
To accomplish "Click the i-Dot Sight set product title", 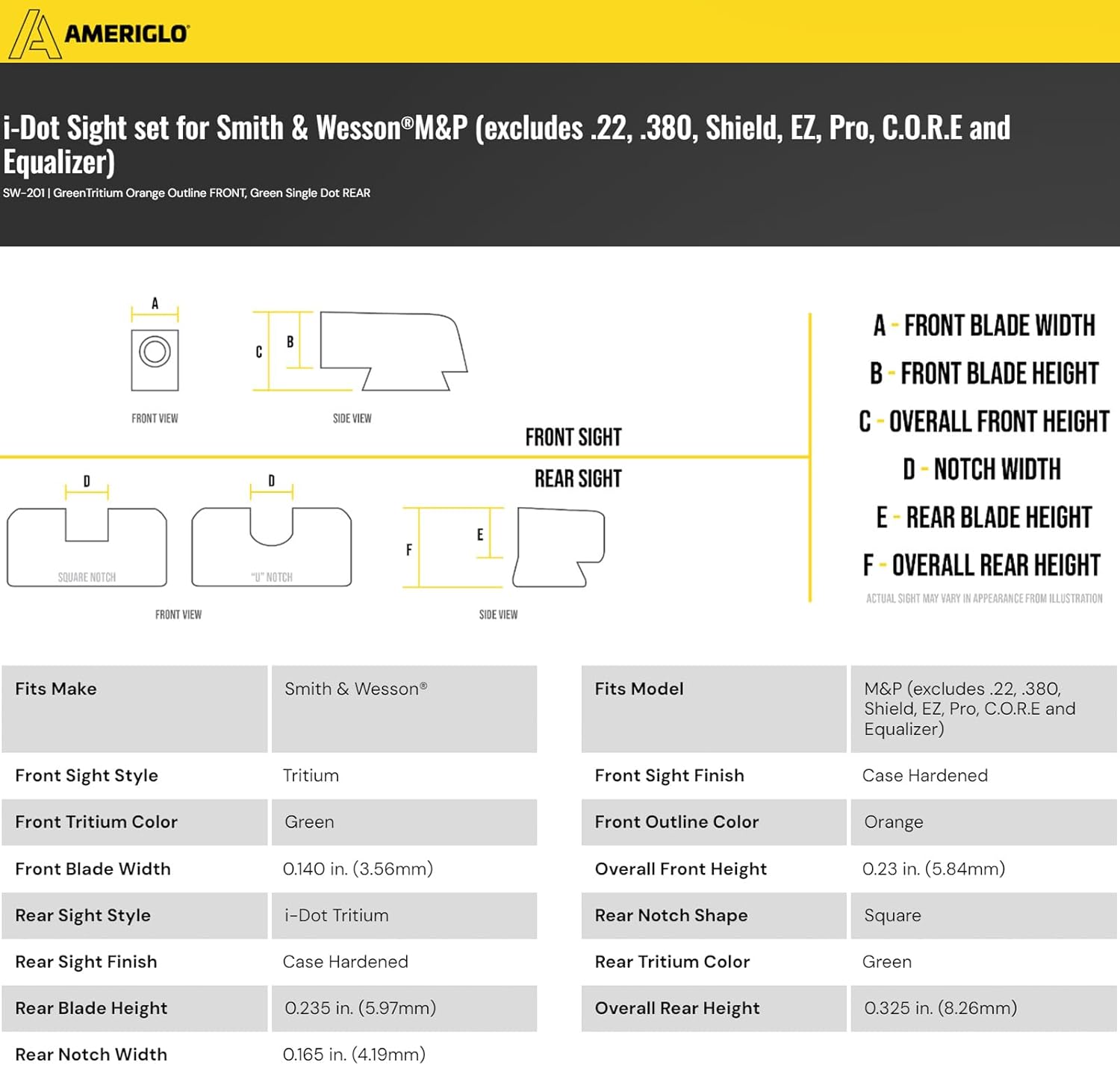I will (506, 144).
